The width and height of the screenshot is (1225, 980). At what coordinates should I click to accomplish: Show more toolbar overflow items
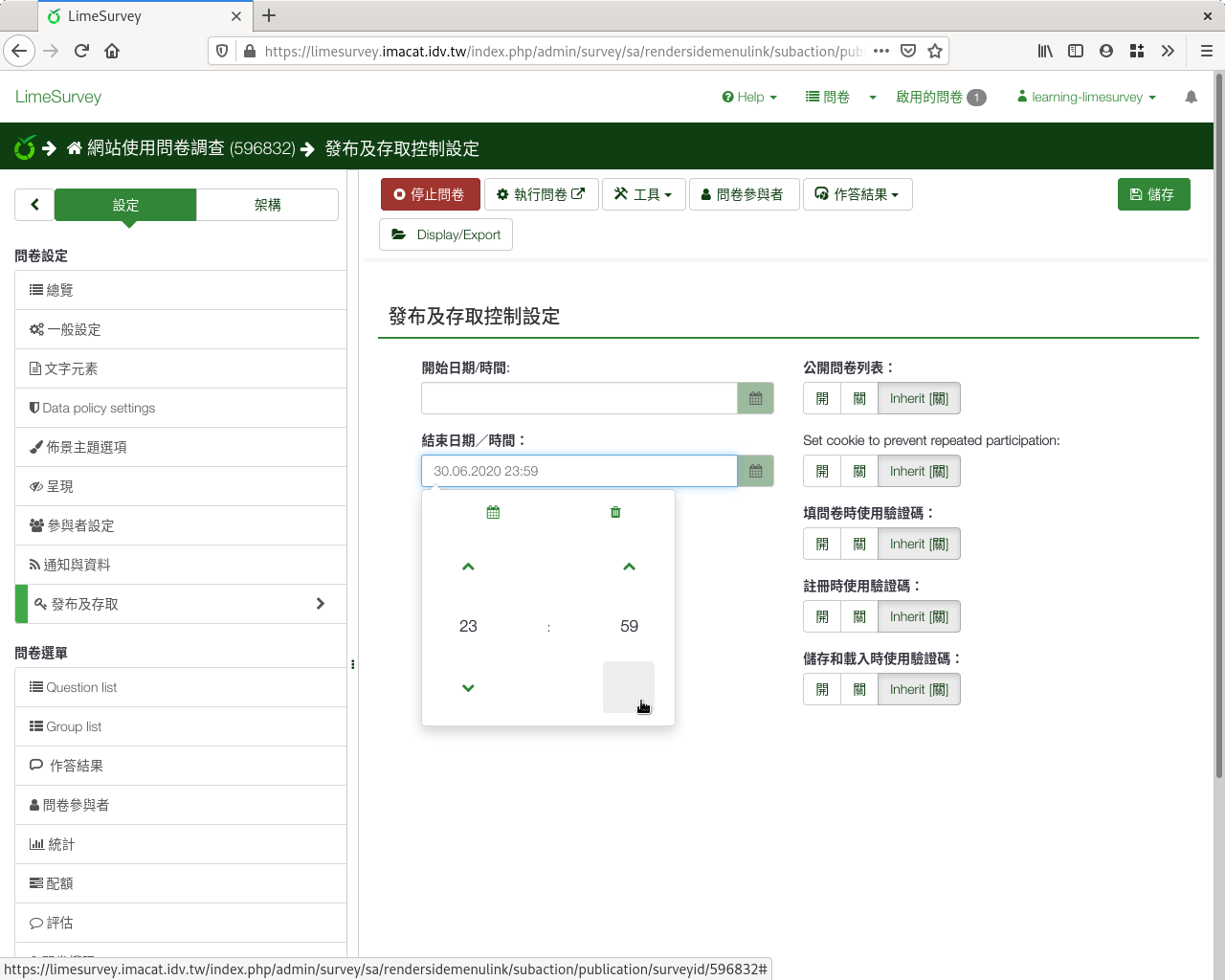point(1168,51)
